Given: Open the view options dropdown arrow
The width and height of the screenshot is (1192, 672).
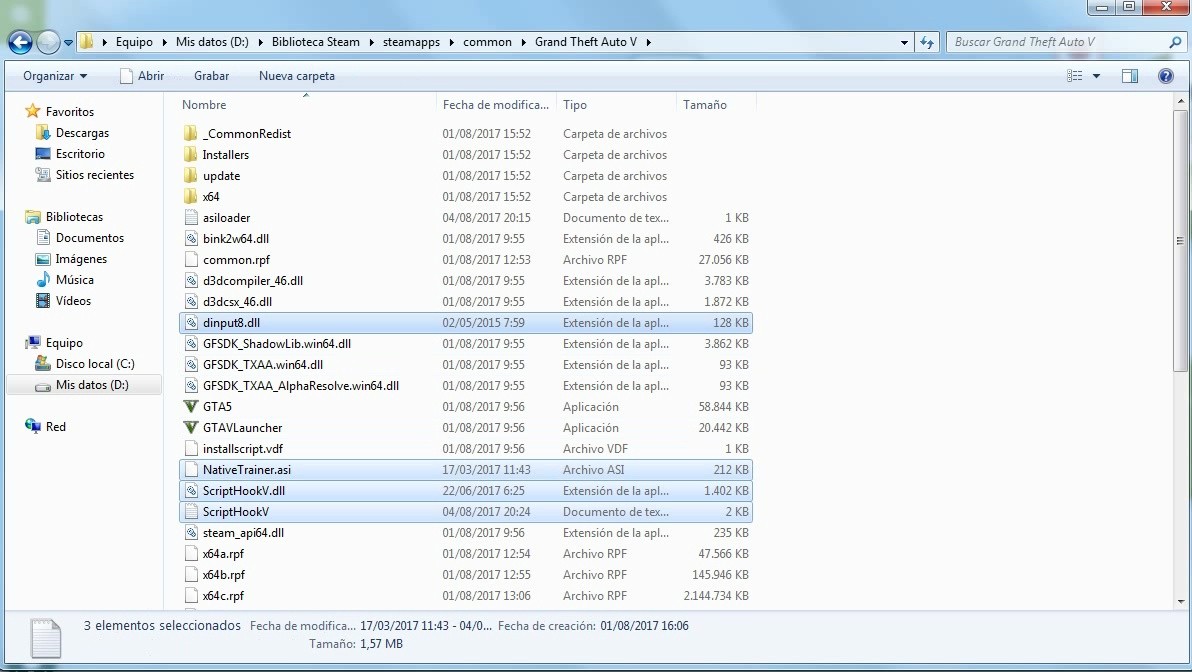Looking at the screenshot, I should coord(1096,76).
